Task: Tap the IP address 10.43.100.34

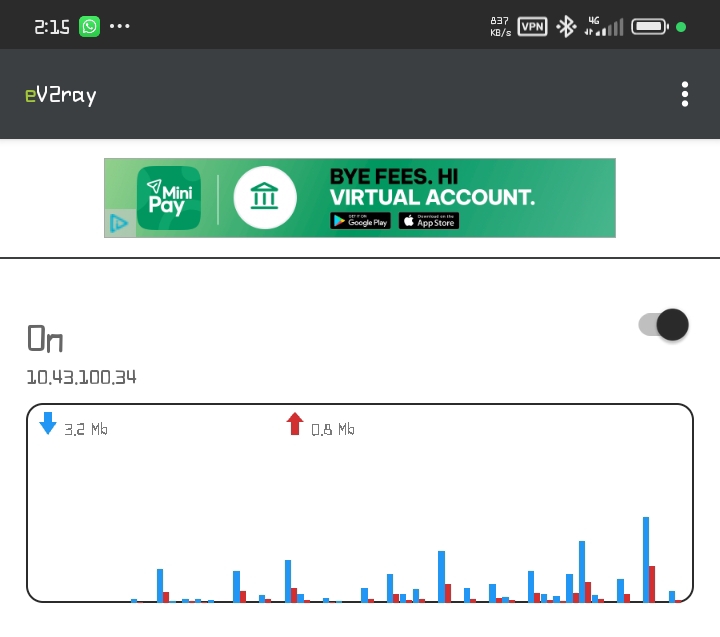Action: tap(81, 377)
